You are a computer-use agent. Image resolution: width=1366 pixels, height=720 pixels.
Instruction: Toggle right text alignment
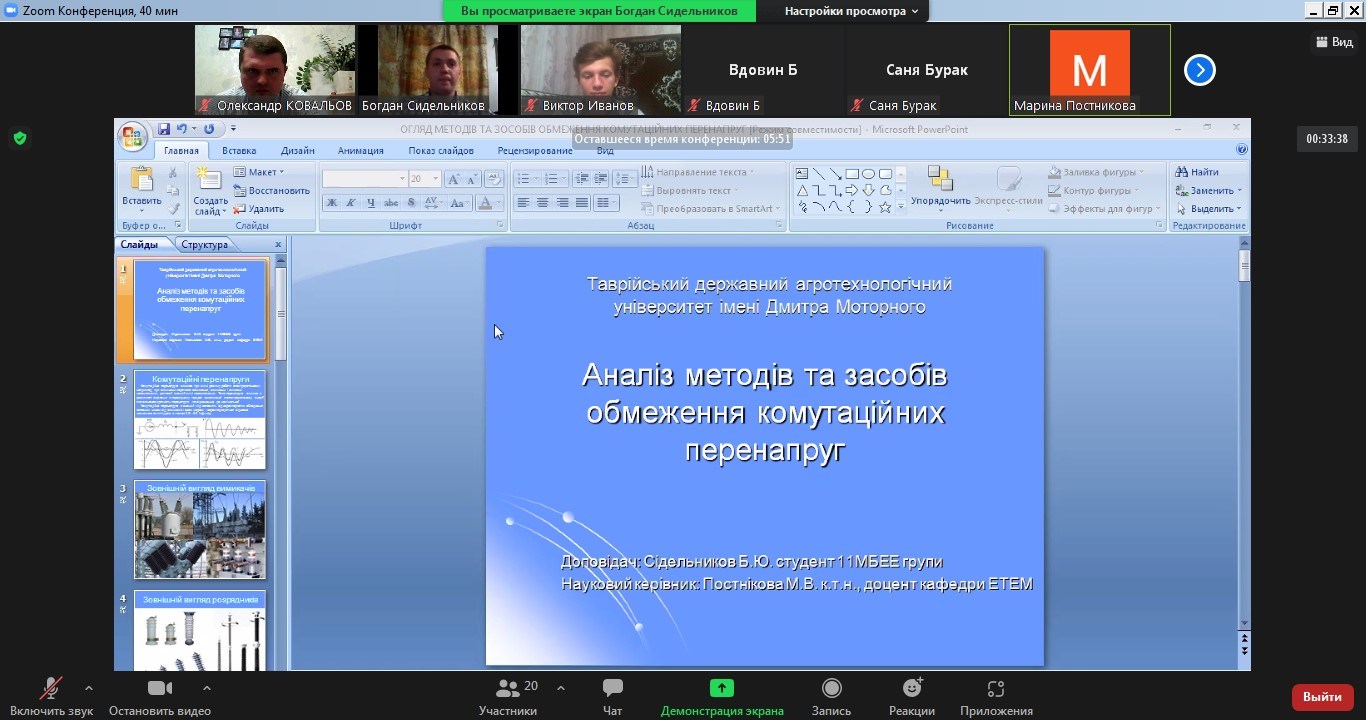point(562,203)
